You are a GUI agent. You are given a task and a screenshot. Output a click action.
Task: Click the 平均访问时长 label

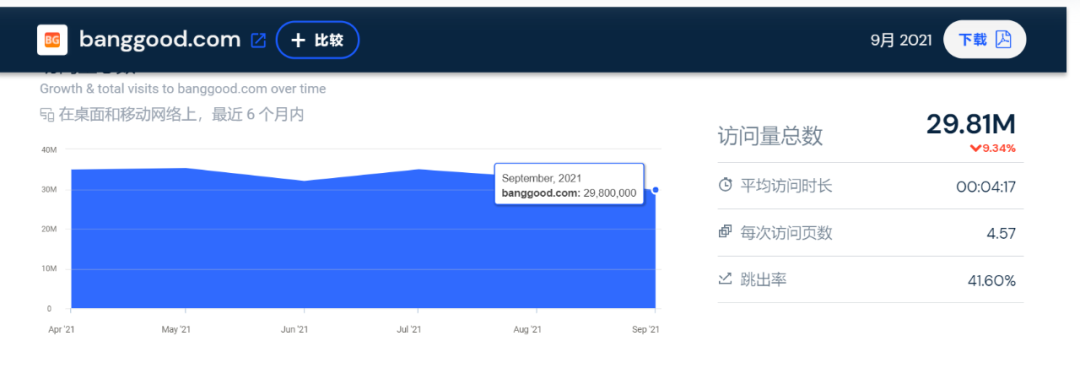click(x=786, y=185)
